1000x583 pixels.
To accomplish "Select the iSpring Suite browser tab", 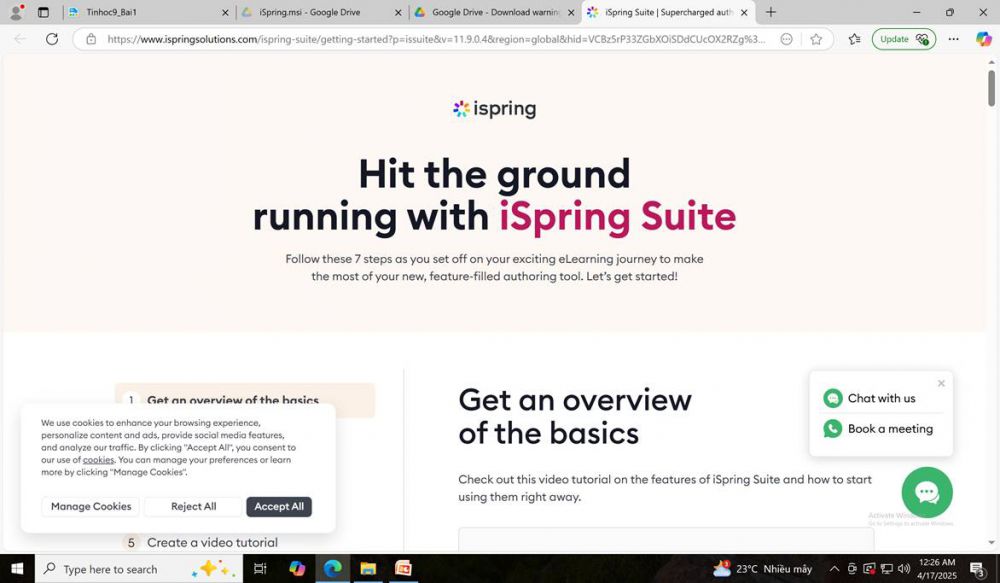I will [x=667, y=12].
